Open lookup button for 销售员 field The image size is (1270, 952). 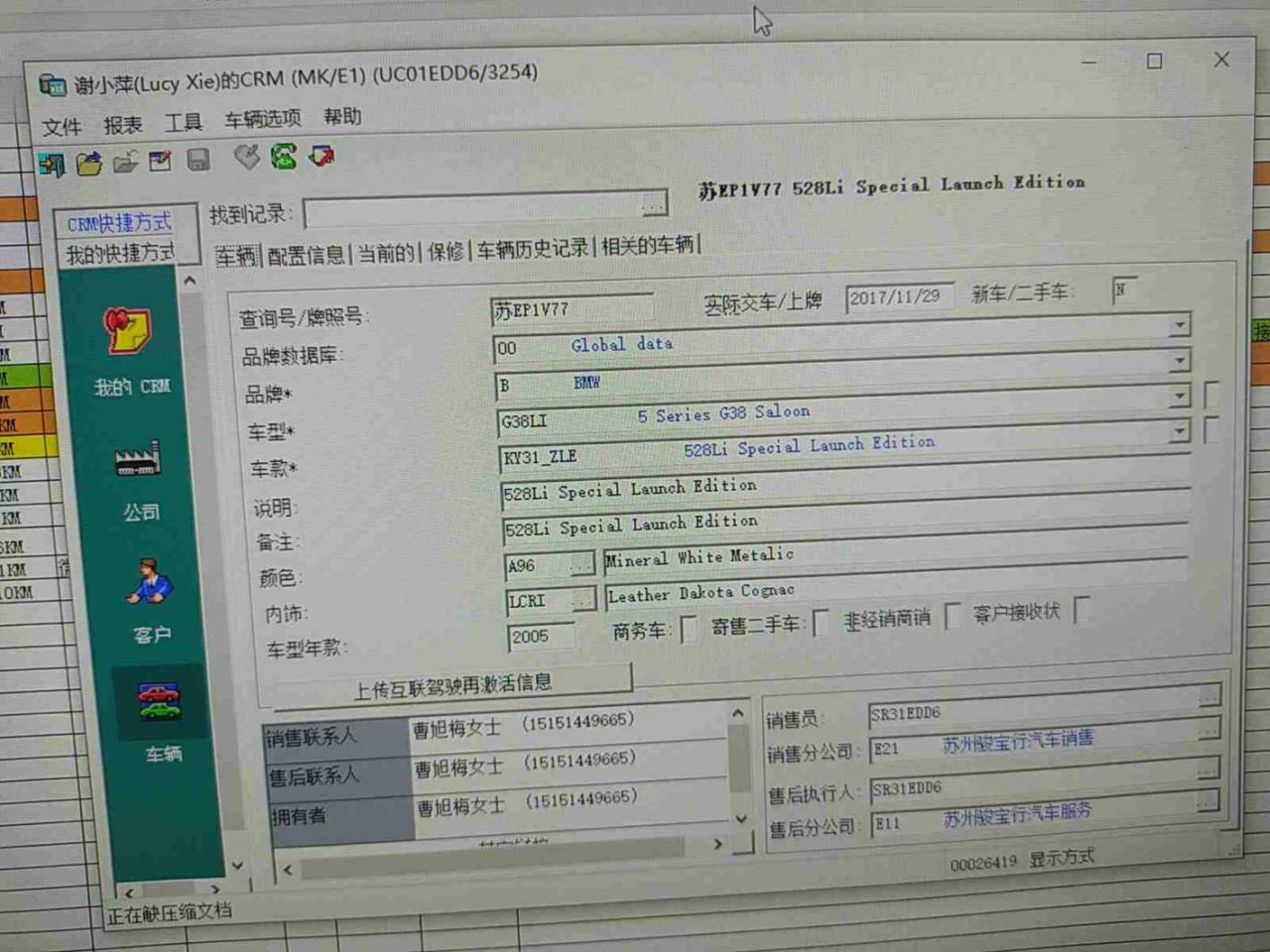coord(1207,695)
